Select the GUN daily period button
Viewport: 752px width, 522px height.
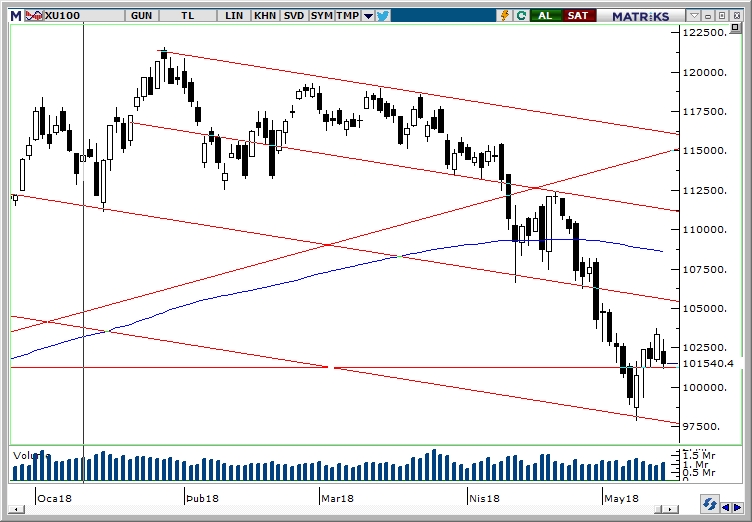click(141, 15)
